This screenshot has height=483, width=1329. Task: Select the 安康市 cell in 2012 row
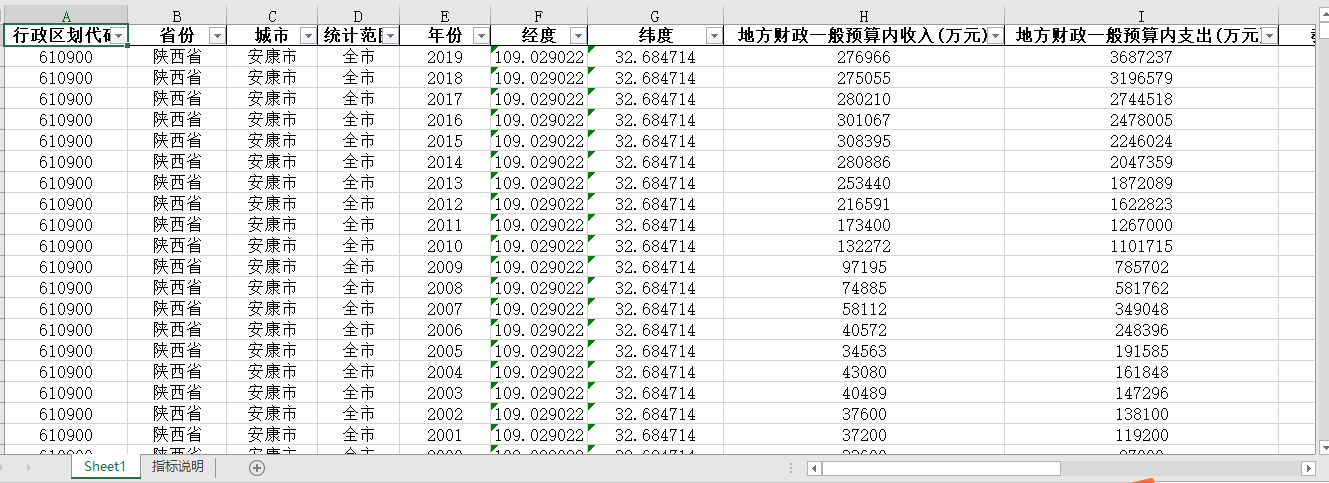pos(272,204)
